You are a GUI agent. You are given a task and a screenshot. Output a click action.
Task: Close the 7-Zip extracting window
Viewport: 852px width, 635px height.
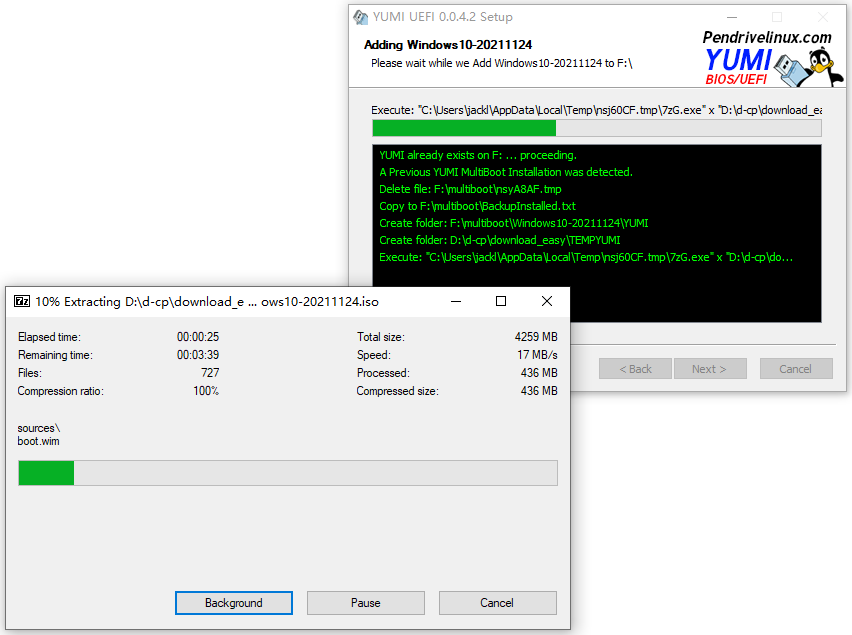pos(547,301)
